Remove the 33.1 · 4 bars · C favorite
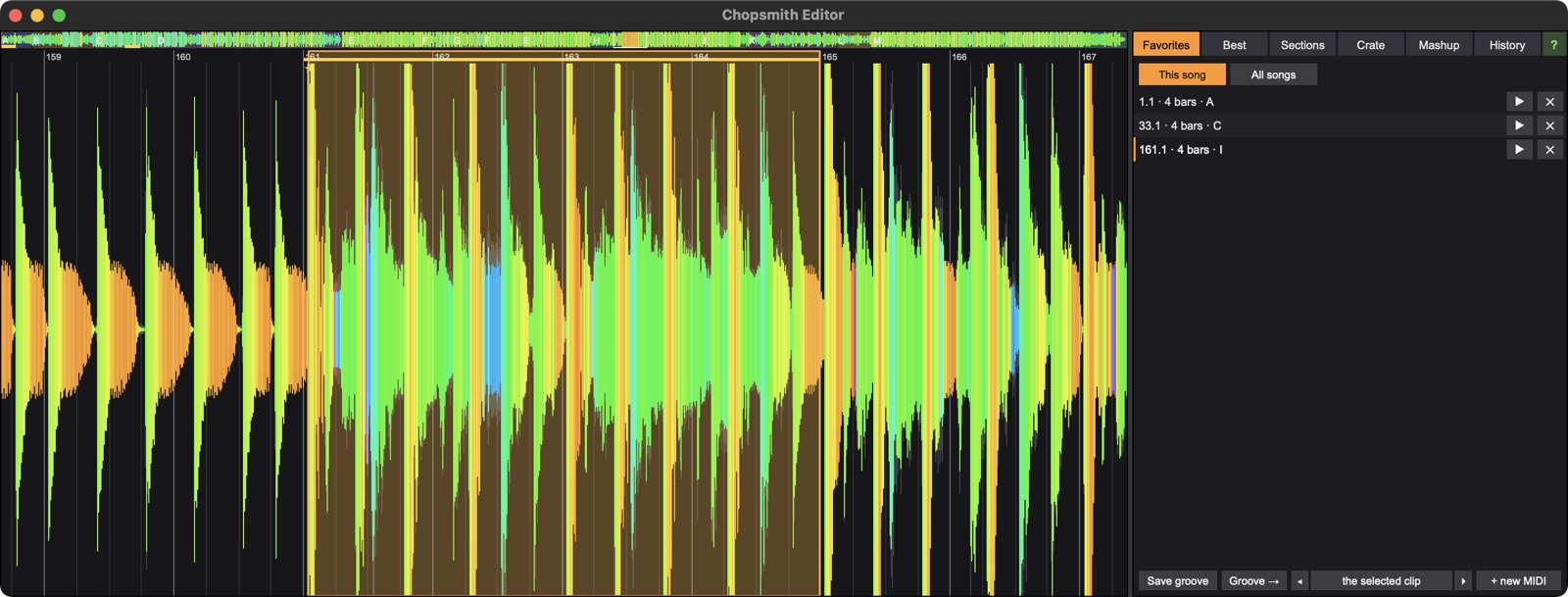 tap(1549, 125)
